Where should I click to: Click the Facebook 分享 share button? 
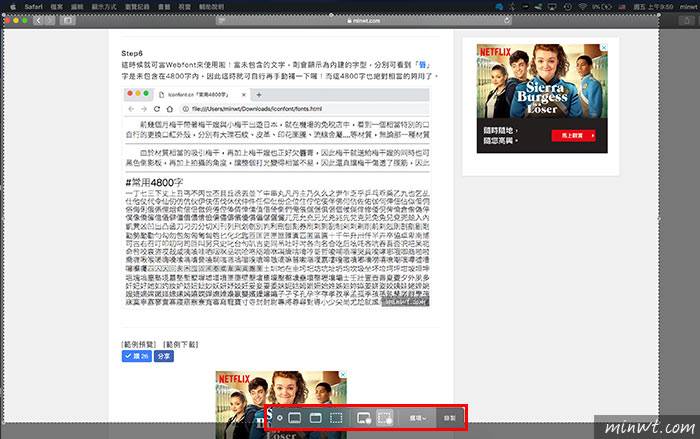pyautogui.click(x=164, y=355)
